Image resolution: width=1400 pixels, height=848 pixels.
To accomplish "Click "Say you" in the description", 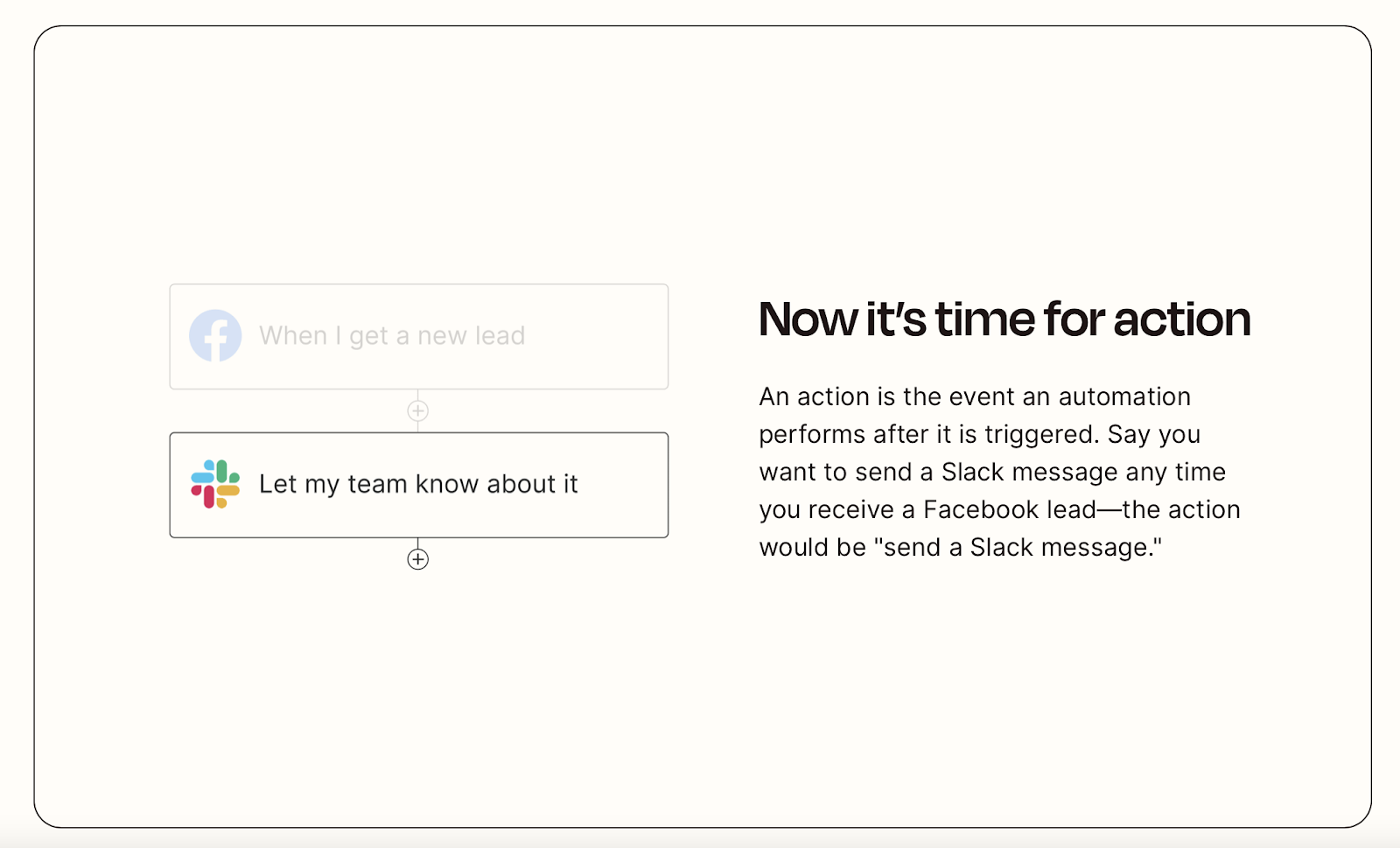I will (1154, 435).
